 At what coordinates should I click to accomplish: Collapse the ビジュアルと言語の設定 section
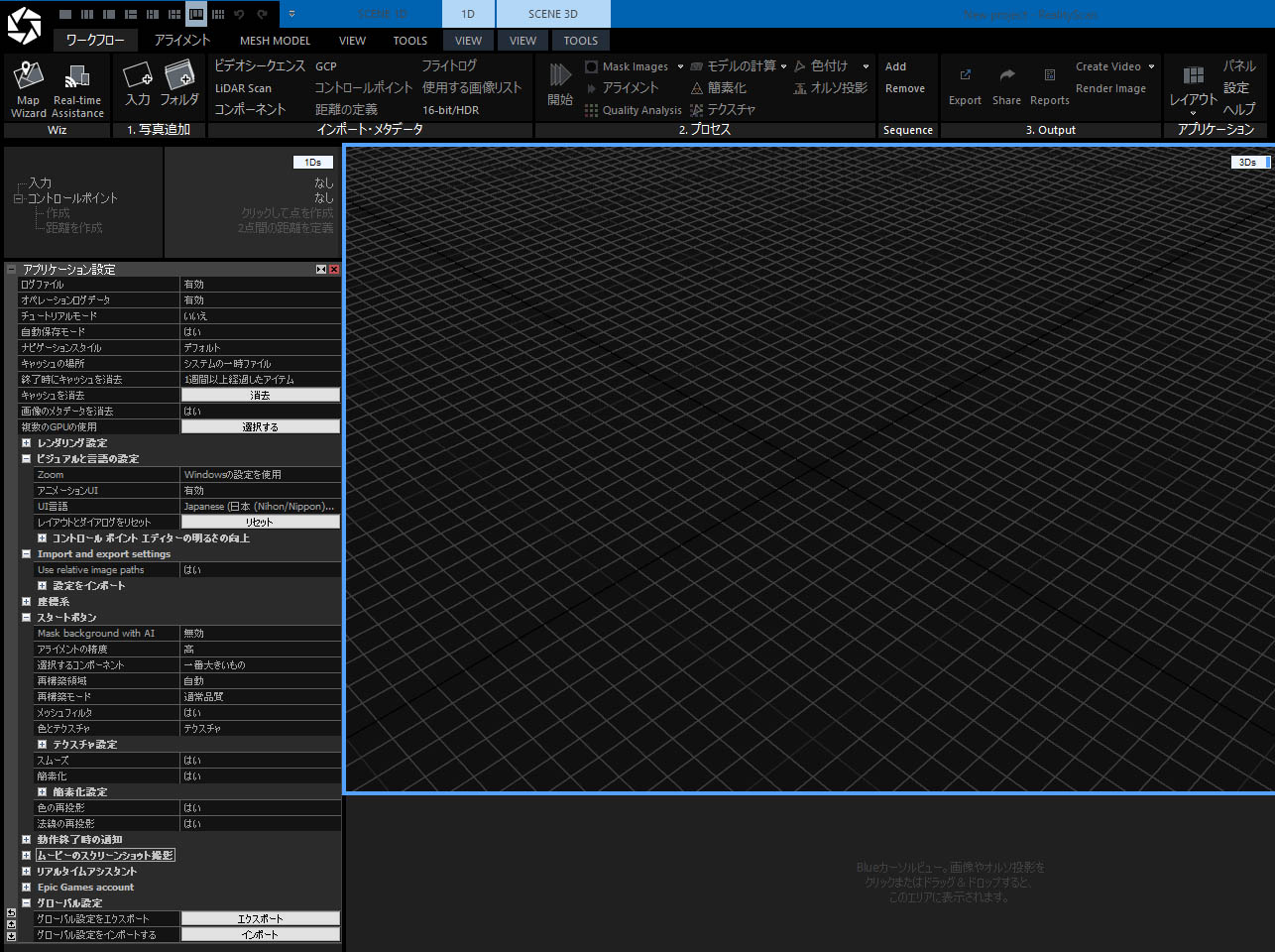coord(27,459)
